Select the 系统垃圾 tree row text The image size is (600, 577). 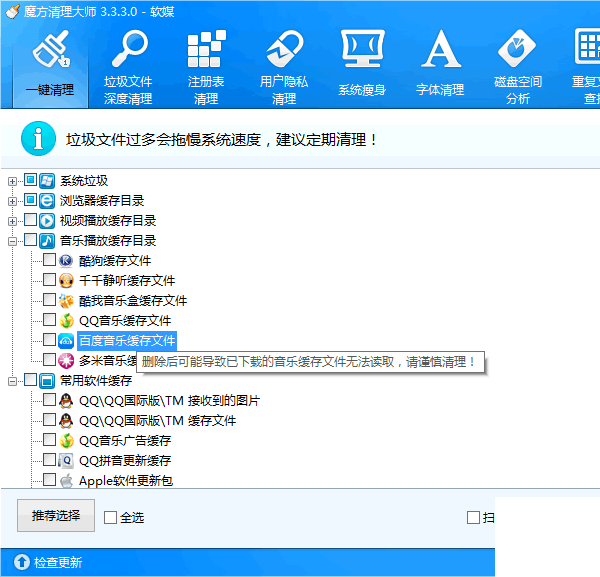click(x=84, y=181)
